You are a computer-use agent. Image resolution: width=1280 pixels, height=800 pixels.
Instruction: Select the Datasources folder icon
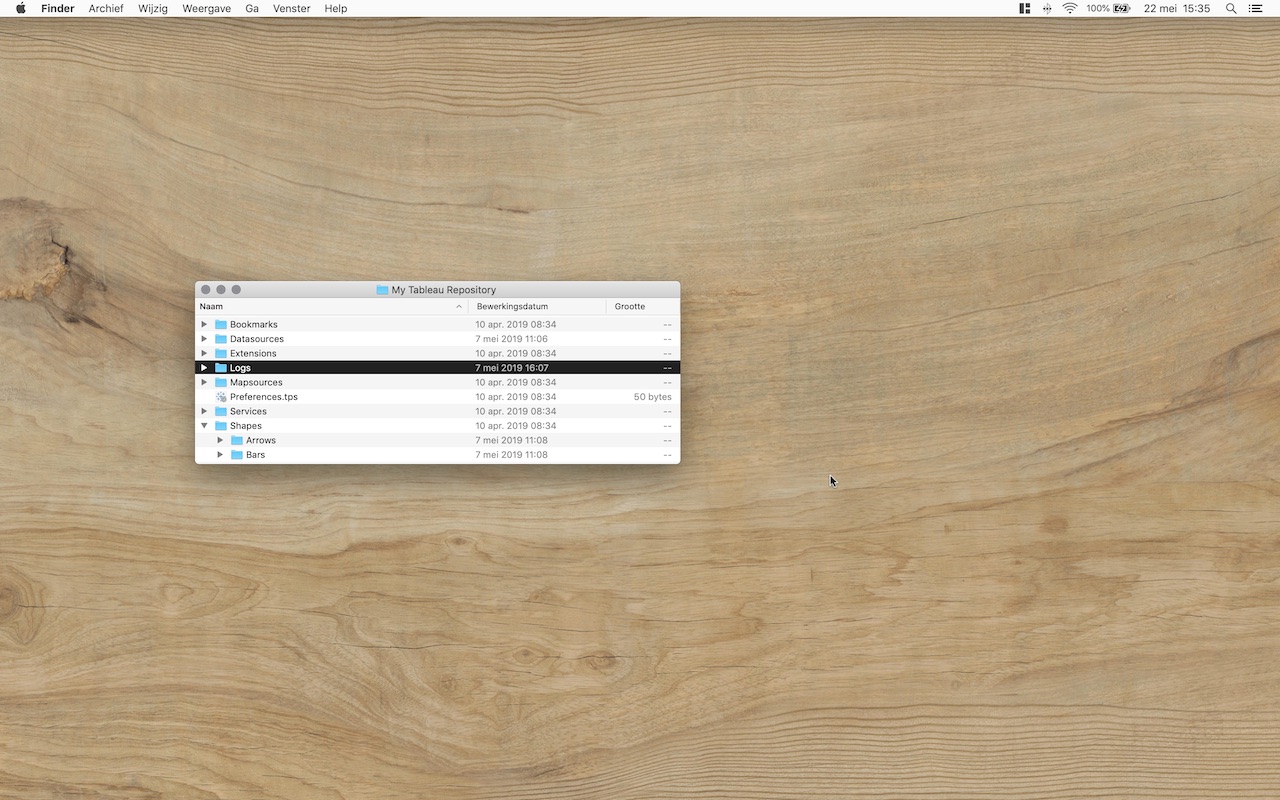coord(221,339)
